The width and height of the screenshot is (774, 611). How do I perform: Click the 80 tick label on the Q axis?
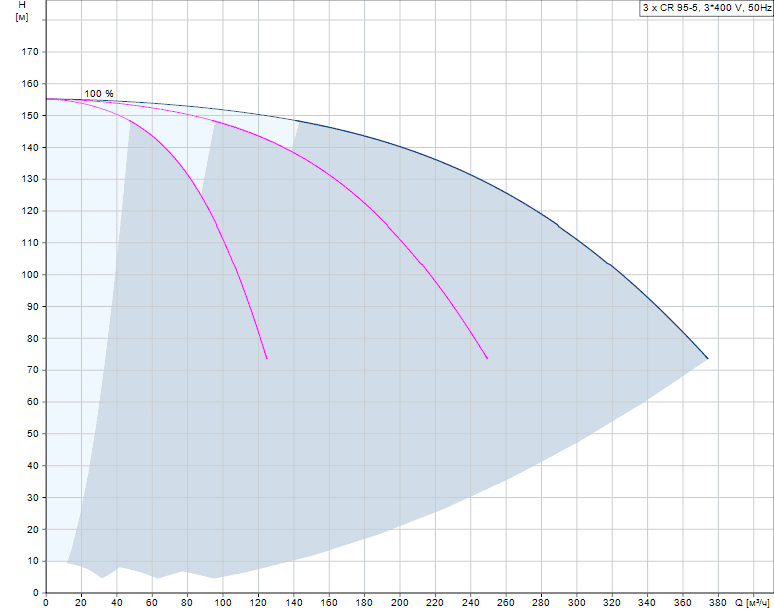tap(187, 603)
